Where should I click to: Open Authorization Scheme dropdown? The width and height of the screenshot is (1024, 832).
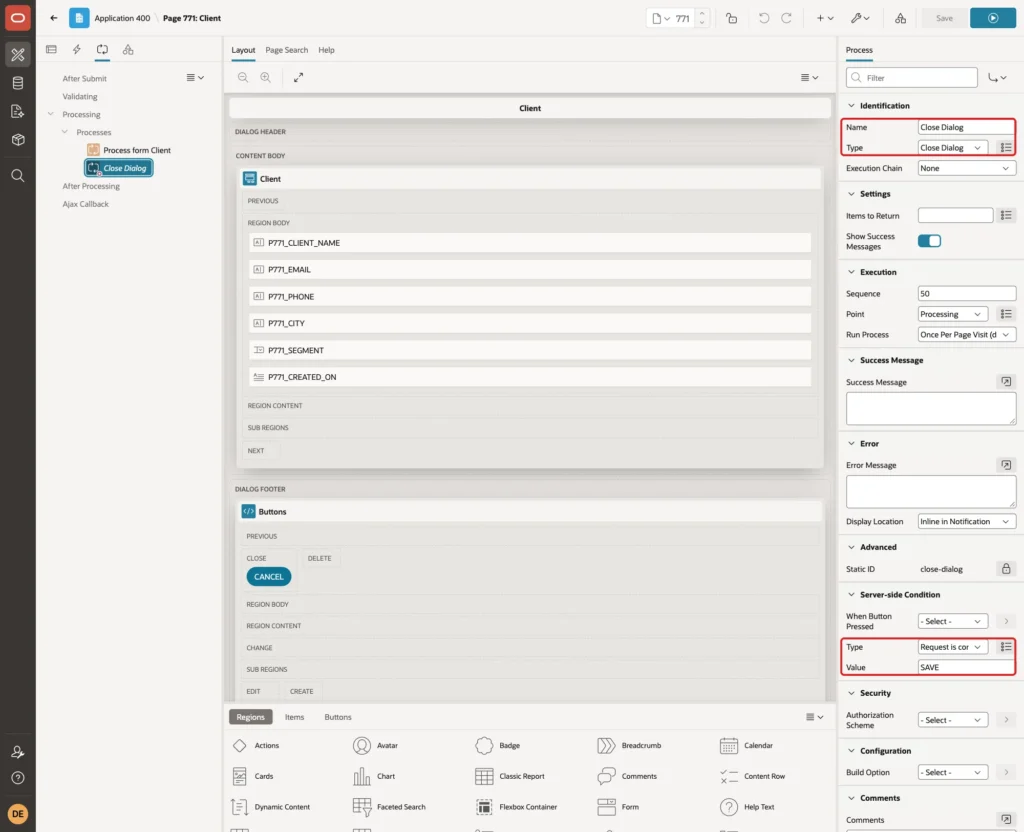tap(952, 720)
